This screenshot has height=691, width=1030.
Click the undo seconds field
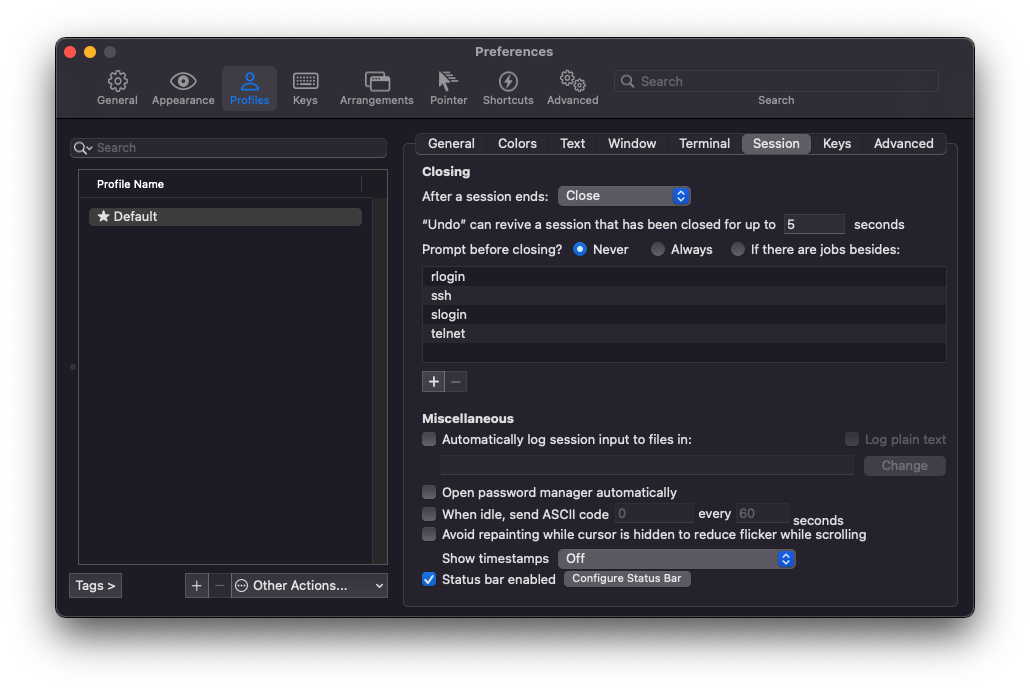pos(814,225)
